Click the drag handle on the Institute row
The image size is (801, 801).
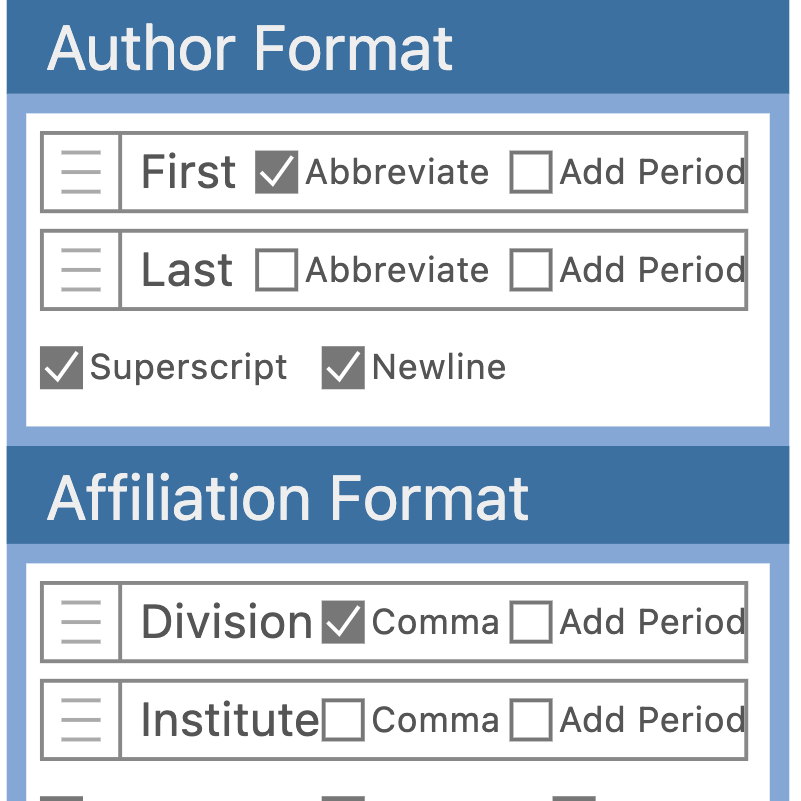pyautogui.click(x=80, y=720)
